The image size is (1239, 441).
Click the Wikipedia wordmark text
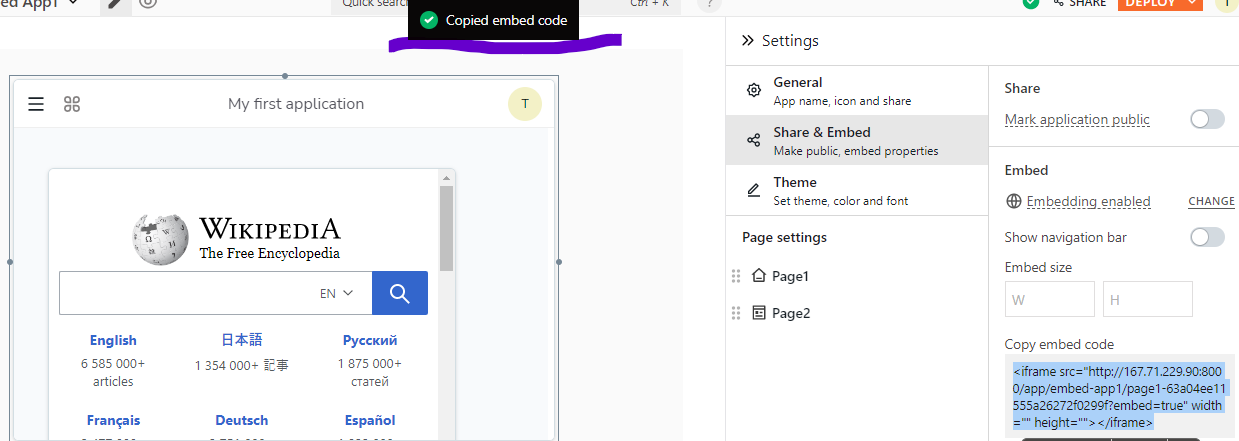[x=270, y=228]
